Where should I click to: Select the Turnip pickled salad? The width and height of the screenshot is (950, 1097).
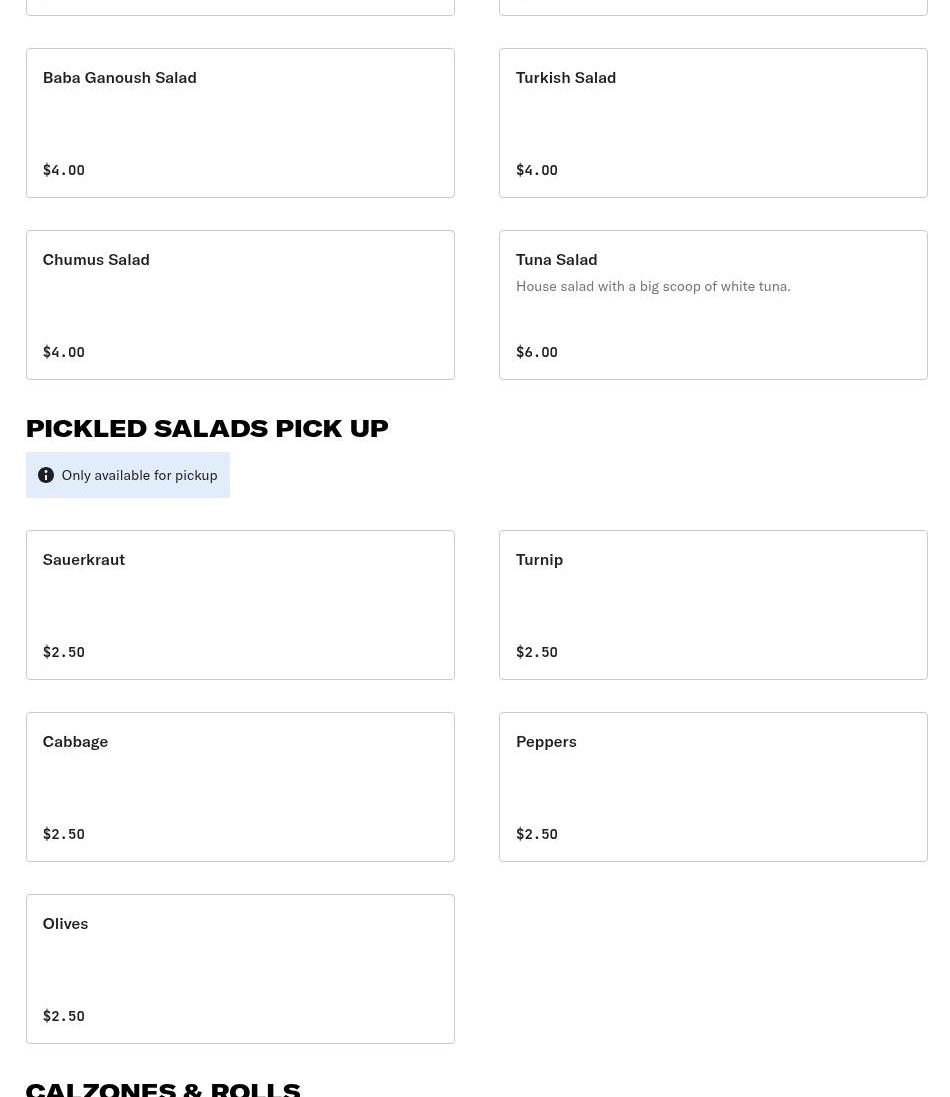click(x=712, y=604)
